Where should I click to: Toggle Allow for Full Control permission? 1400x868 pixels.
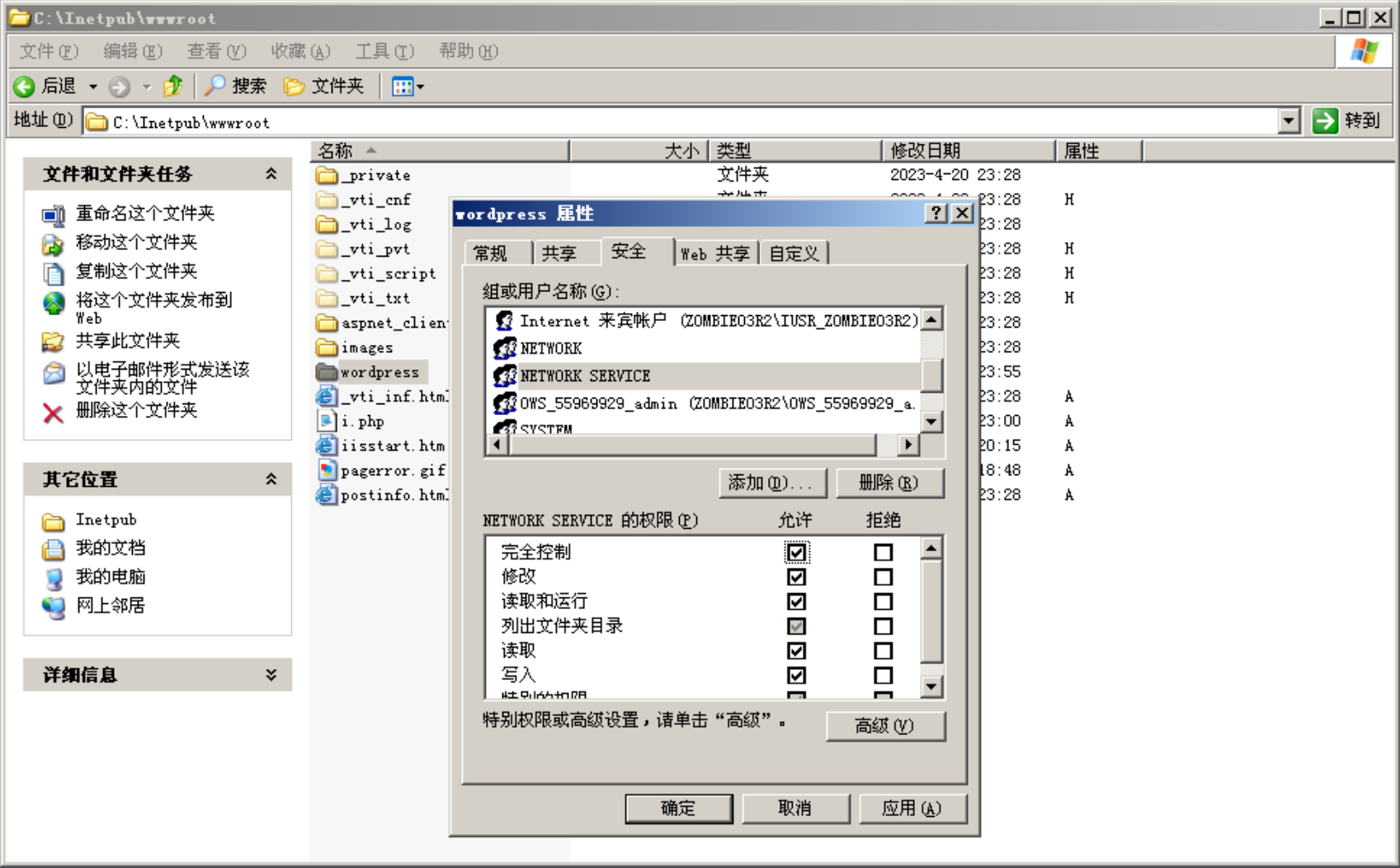pos(796,552)
